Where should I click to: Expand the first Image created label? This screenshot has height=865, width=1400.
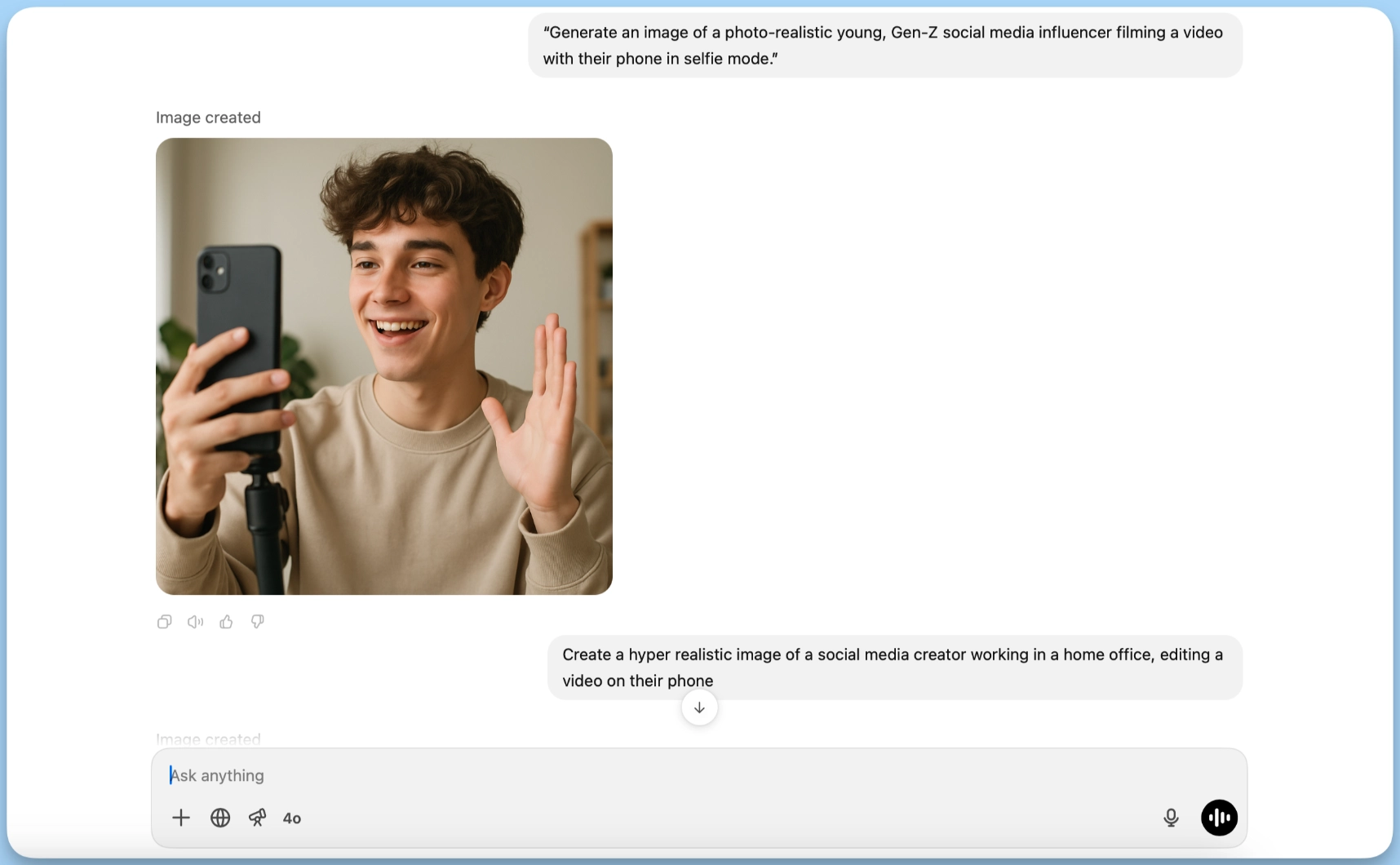coord(208,118)
